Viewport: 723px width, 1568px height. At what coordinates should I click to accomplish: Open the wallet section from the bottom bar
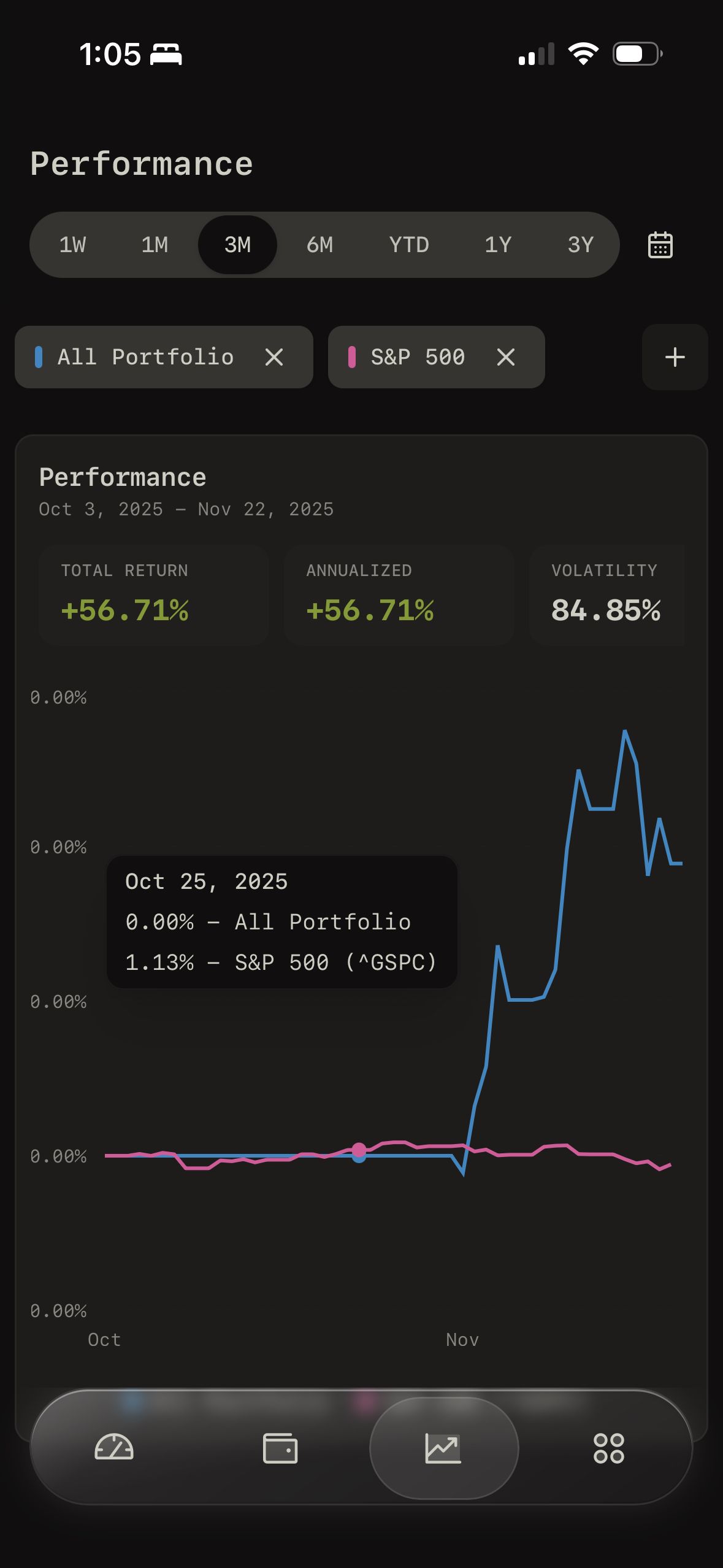point(280,1449)
